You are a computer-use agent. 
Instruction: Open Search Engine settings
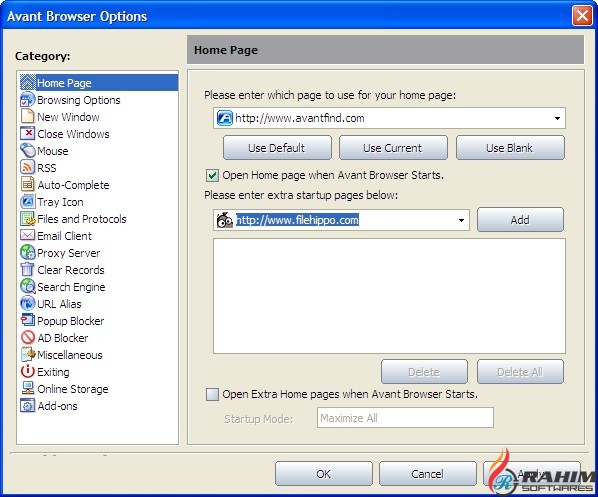click(71, 287)
